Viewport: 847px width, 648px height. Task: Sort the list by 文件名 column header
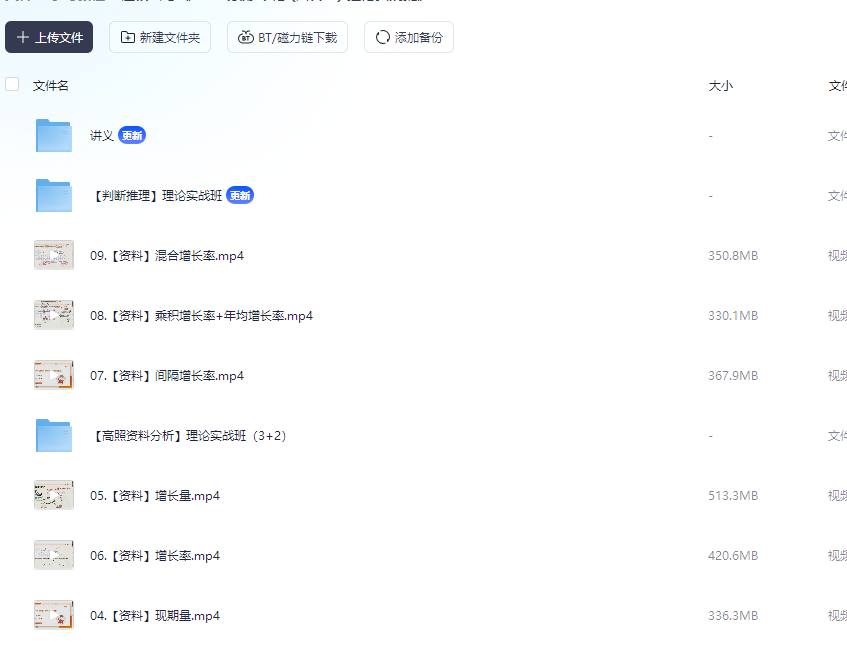(x=51, y=86)
